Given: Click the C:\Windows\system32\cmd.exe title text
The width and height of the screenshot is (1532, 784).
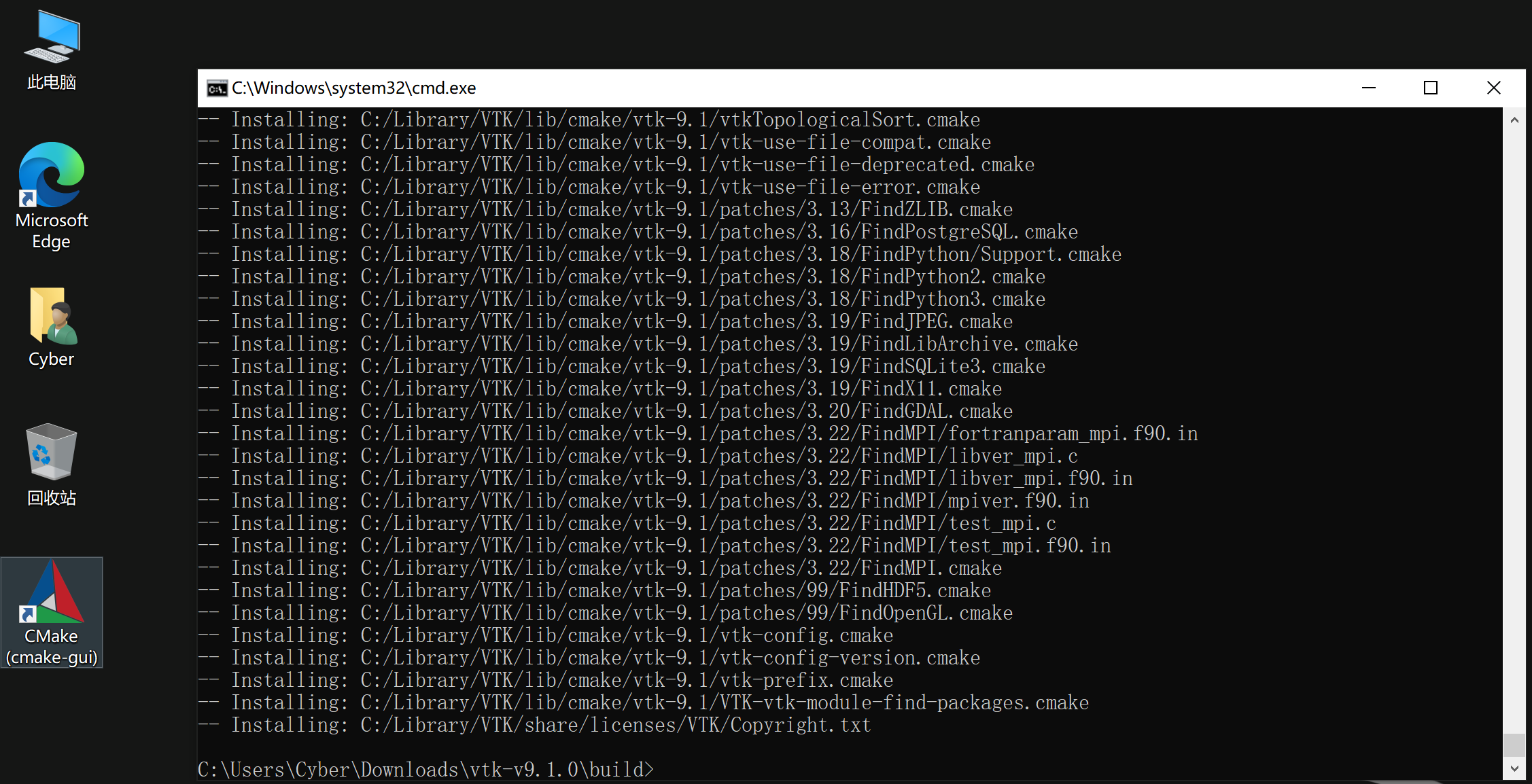Looking at the screenshot, I should pyautogui.click(x=353, y=88).
